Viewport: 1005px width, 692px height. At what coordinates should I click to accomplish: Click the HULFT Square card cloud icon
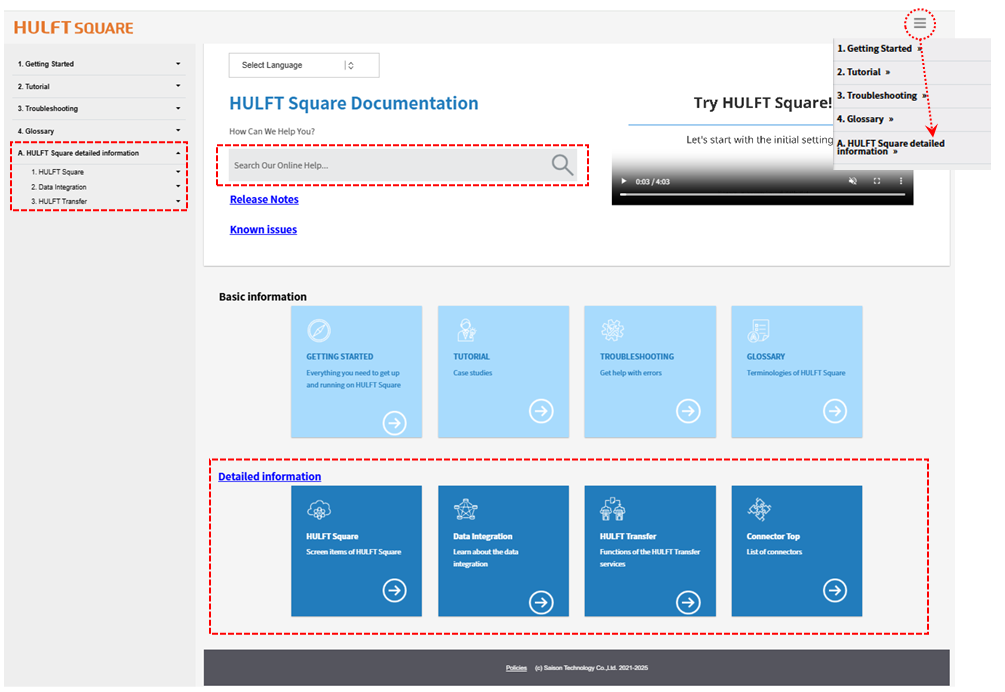pos(319,510)
